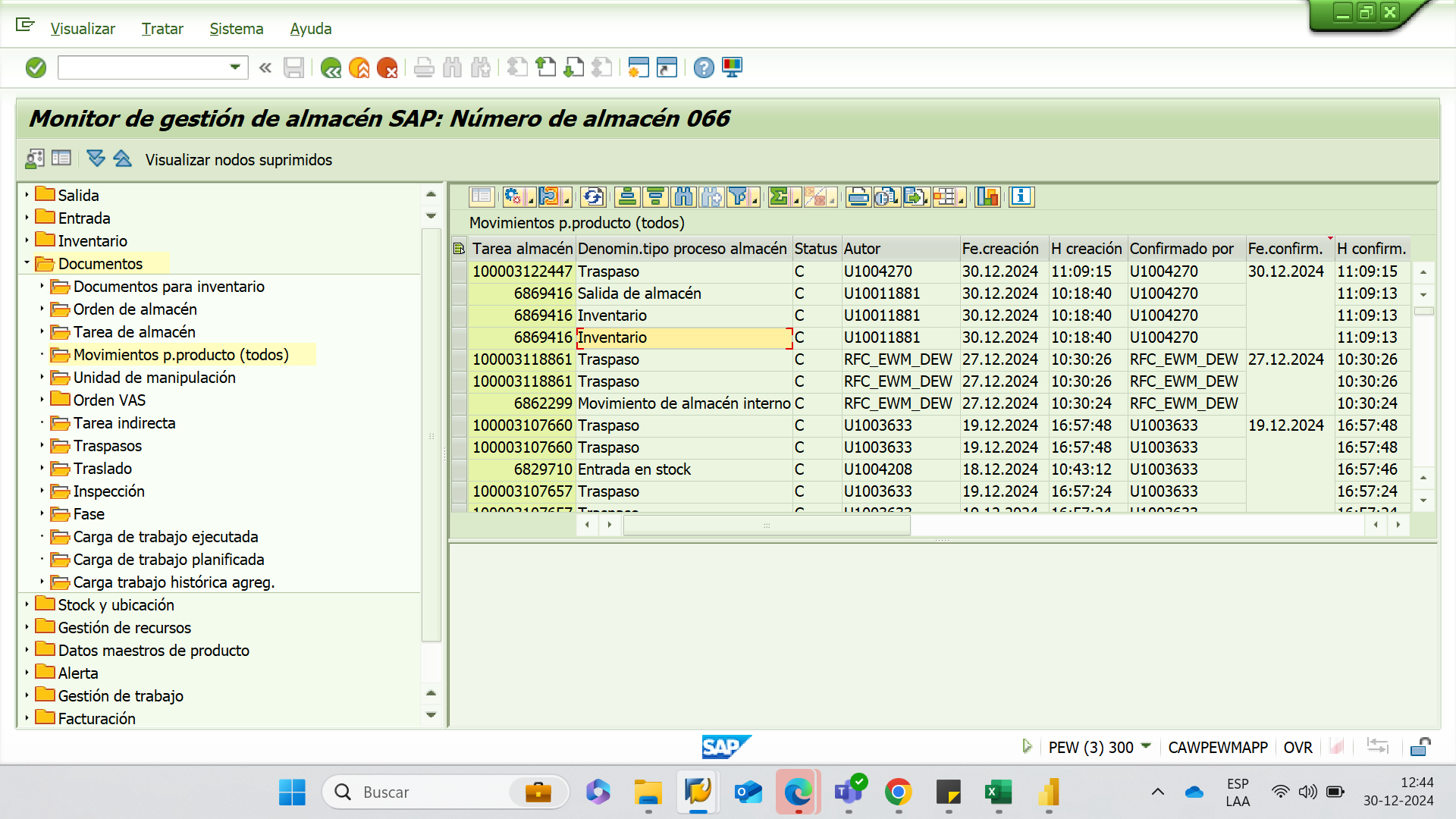Viewport: 1456px width, 819px height.
Task: Open the Windows Start menu
Action: coord(292,792)
